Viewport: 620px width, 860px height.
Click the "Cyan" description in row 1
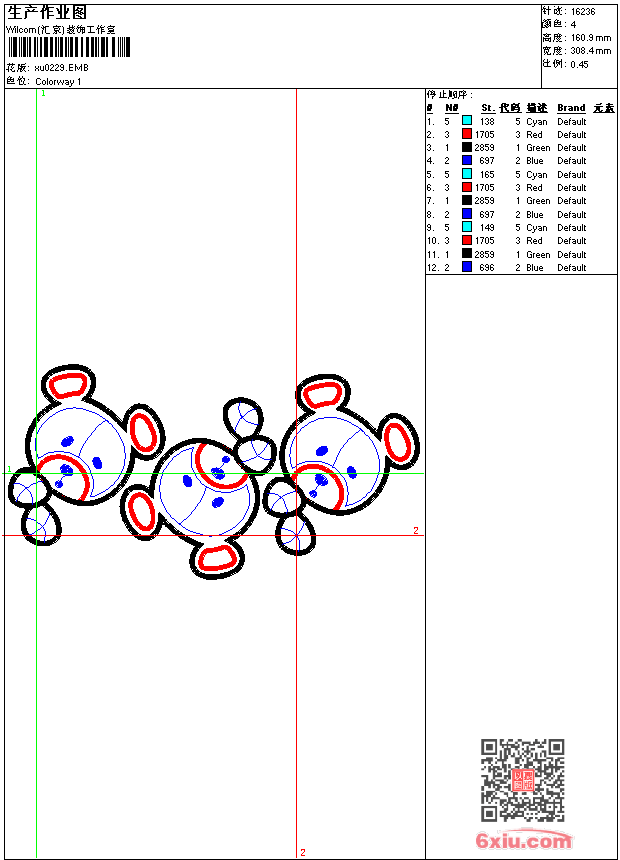(x=537, y=122)
